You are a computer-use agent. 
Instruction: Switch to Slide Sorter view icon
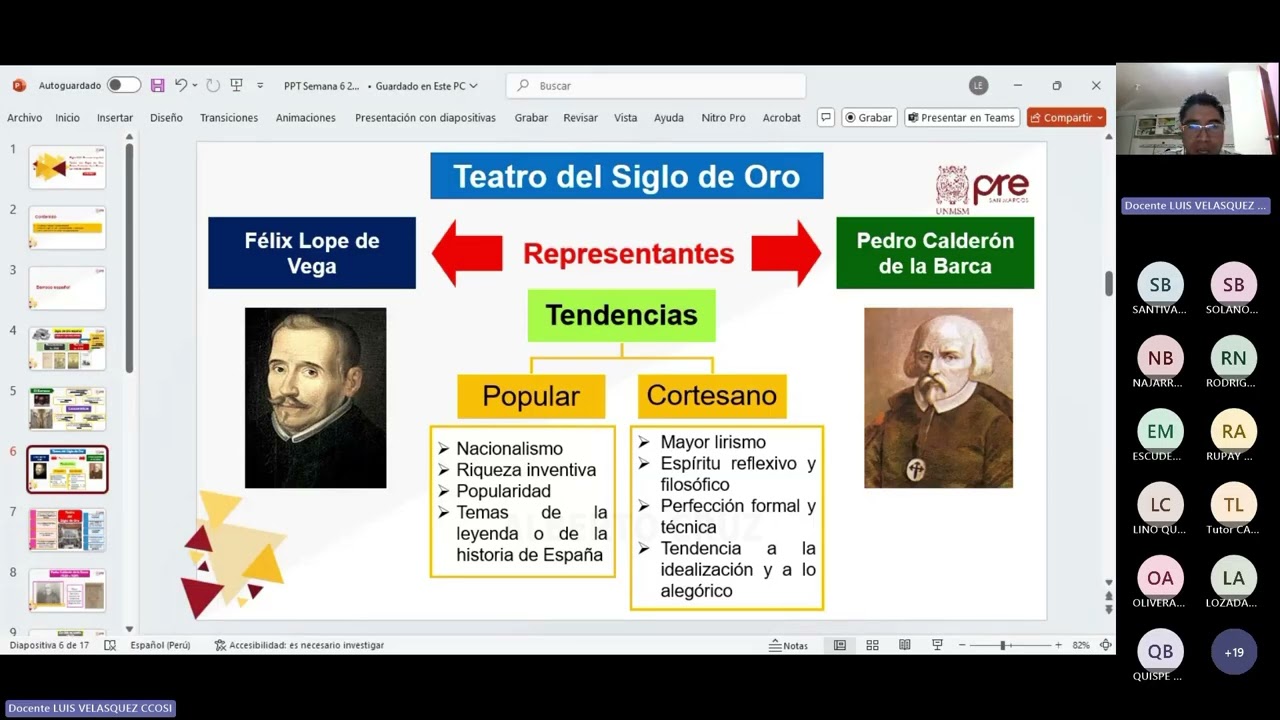pos(872,646)
